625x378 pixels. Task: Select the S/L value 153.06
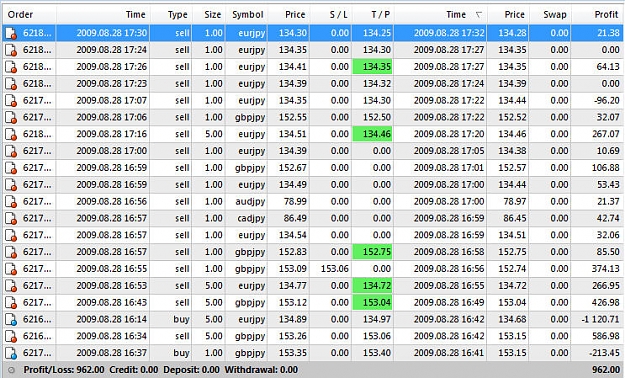[x=334, y=269]
